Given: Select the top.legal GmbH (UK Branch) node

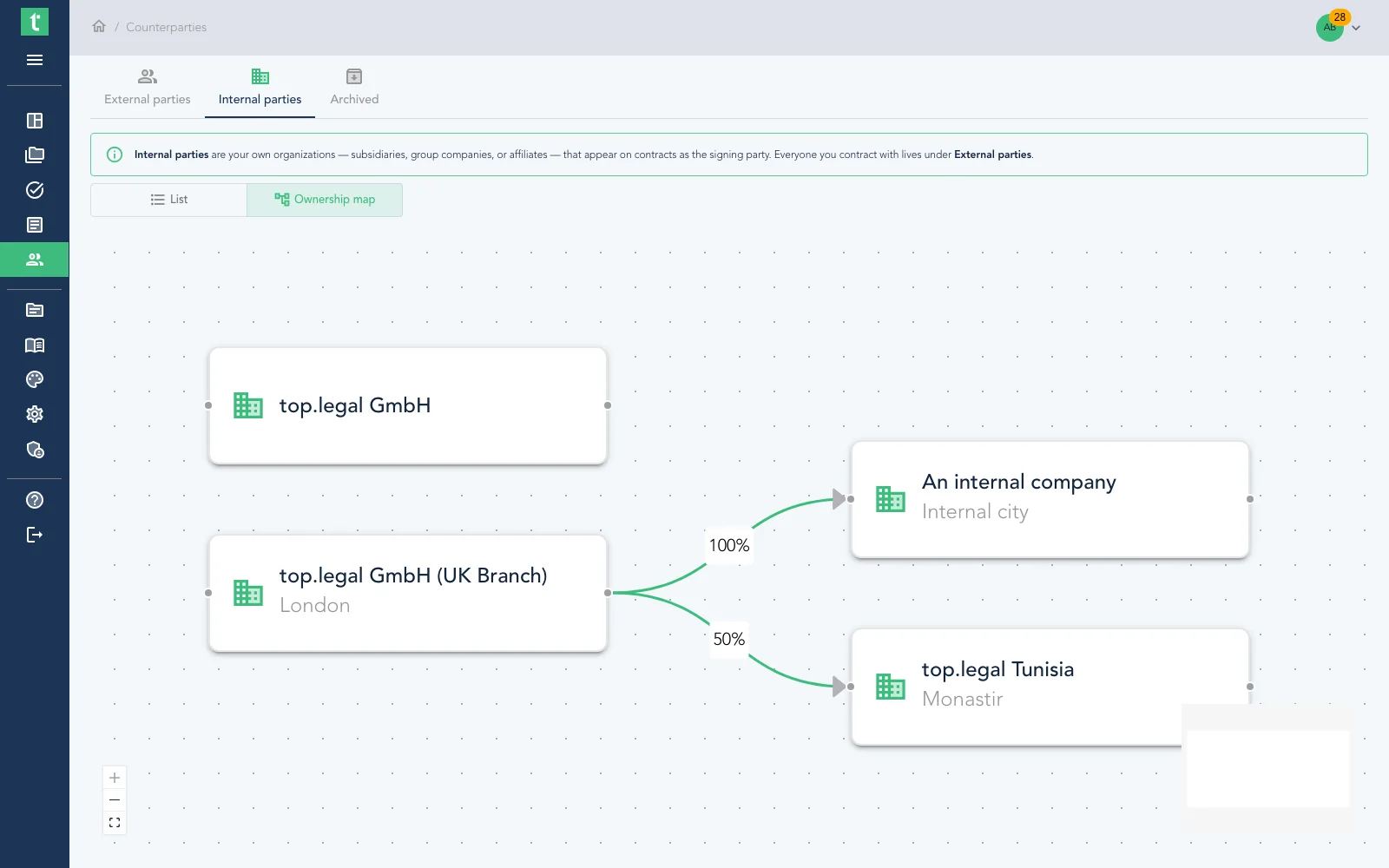Looking at the screenshot, I should pos(408,593).
